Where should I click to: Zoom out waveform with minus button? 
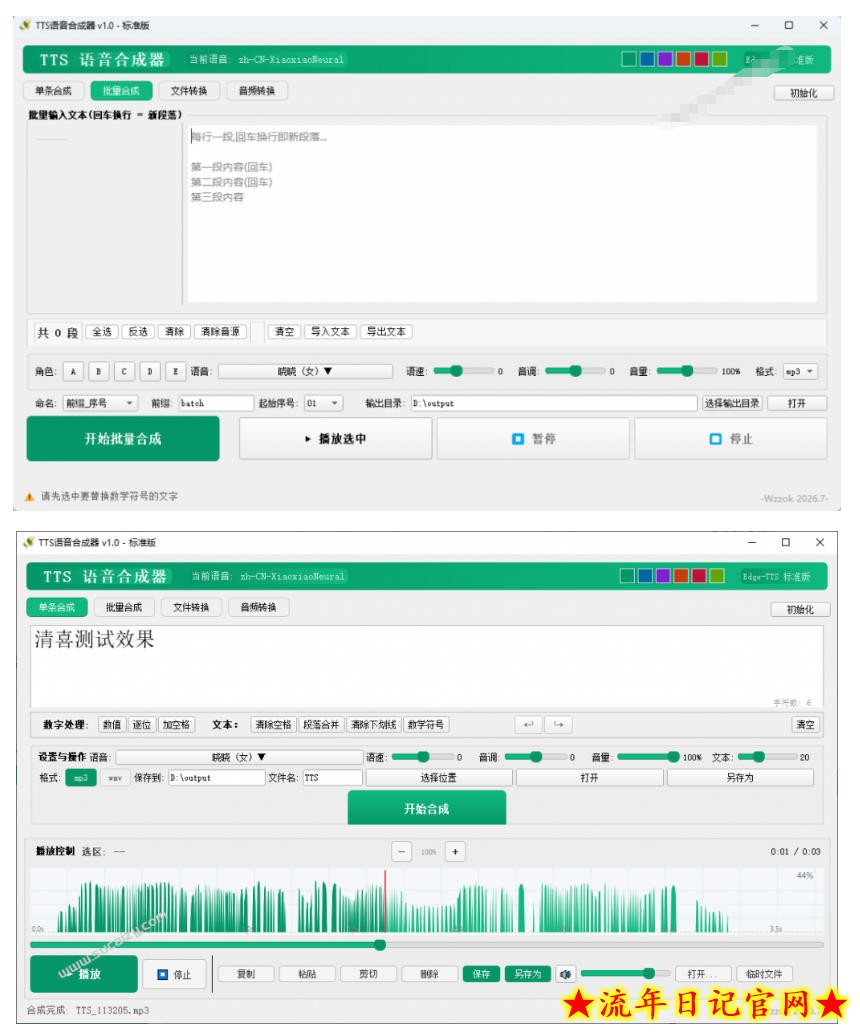(x=401, y=851)
